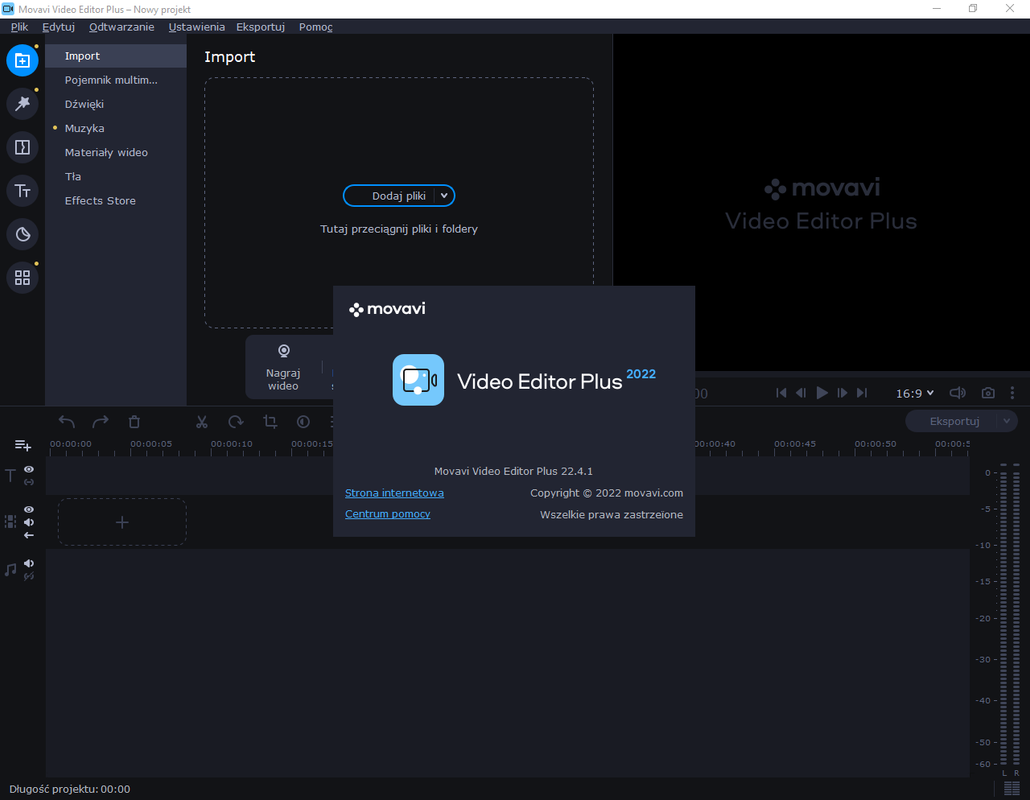Open the Titles text sidebar tab
The image size is (1030, 800).
(x=22, y=190)
